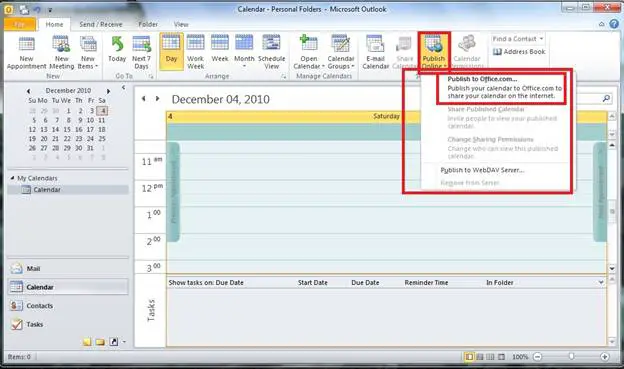The width and height of the screenshot is (624, 369).
Task: Open Outlook Help question mark icon
Action: (x=614, y=24)
